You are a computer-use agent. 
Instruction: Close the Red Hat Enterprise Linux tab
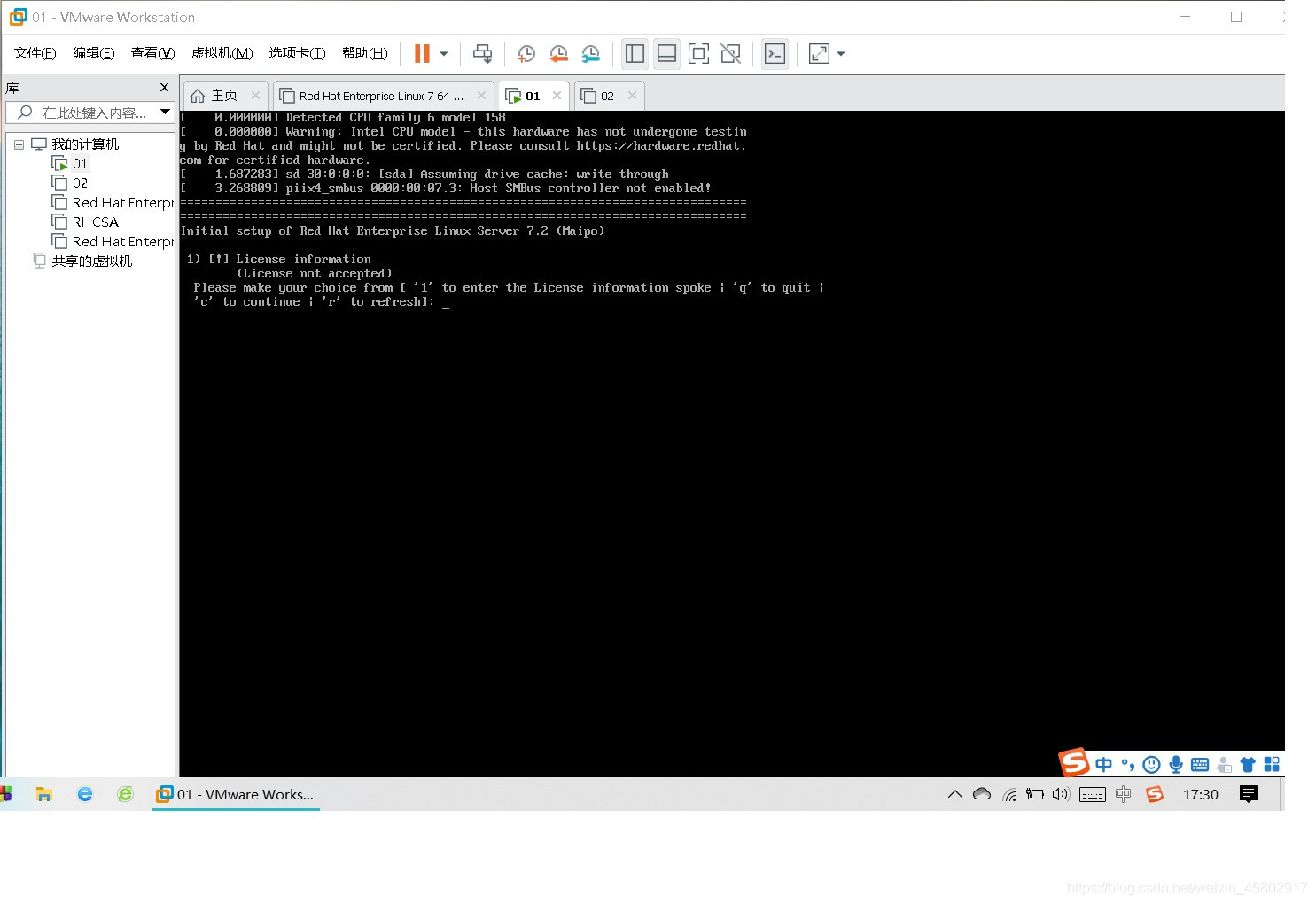coord(481,96)
